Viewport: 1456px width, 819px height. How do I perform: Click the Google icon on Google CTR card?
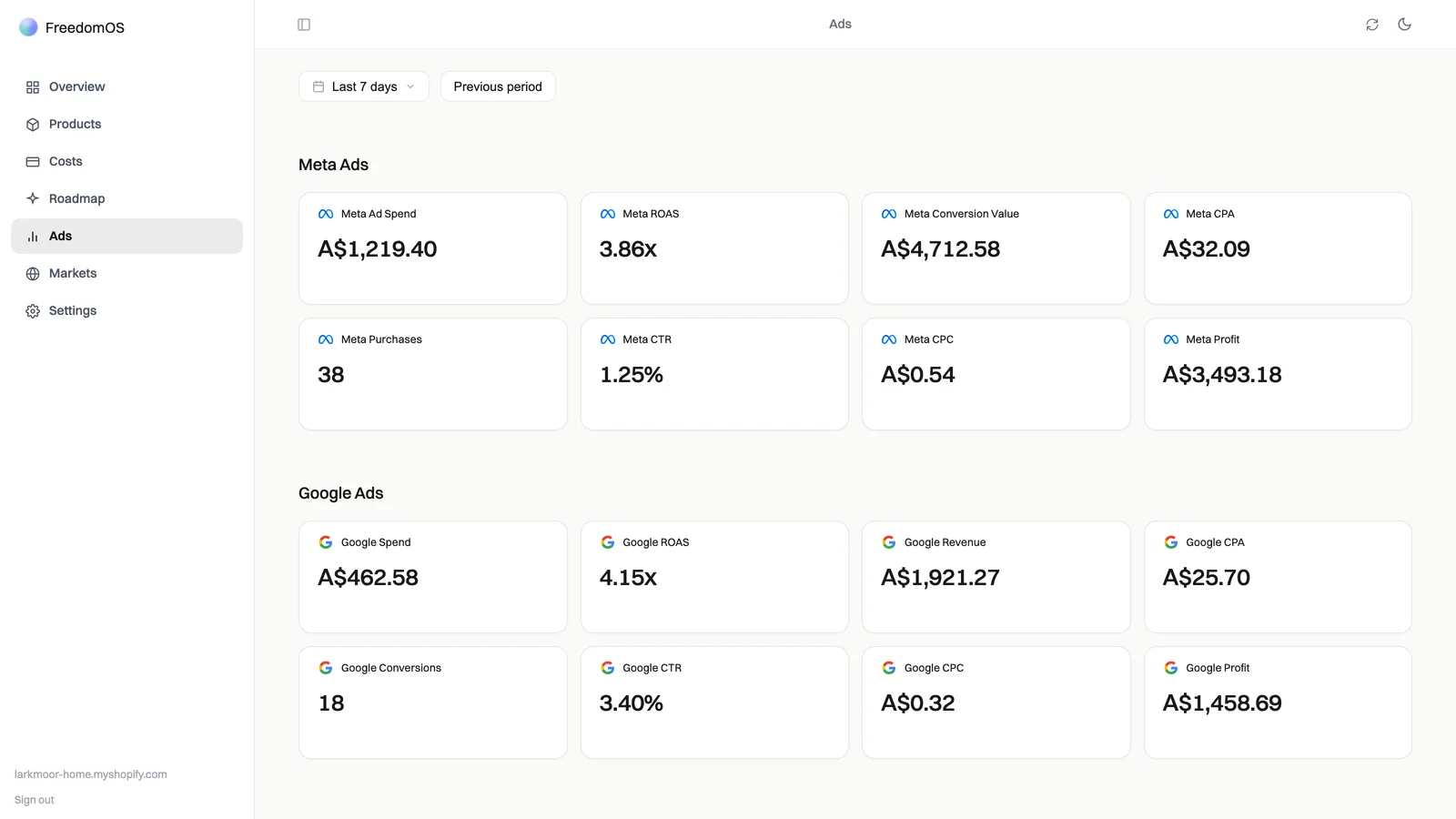[608, 668]
